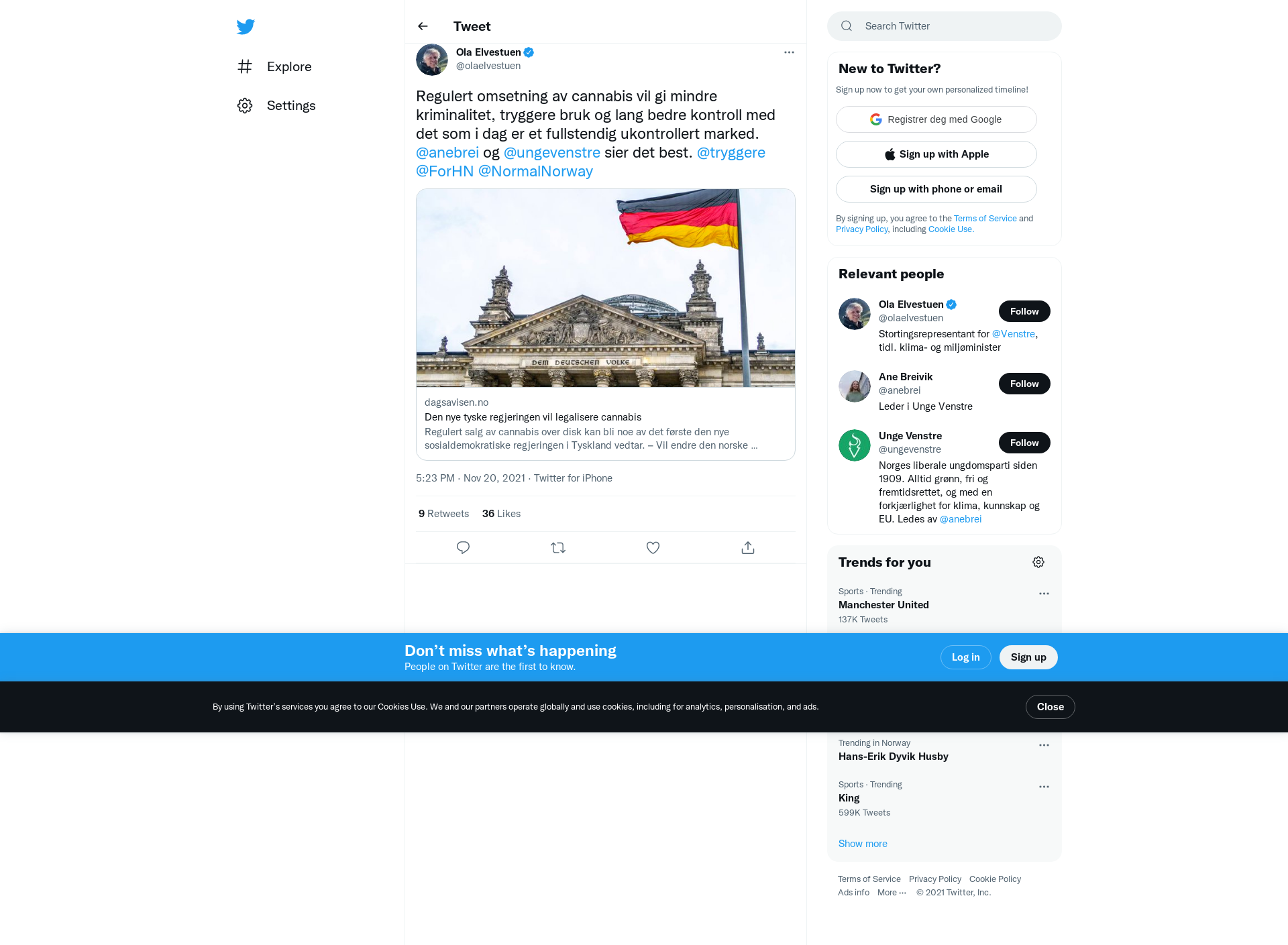Open the @ungevenstre mention link

coord(552,152)
